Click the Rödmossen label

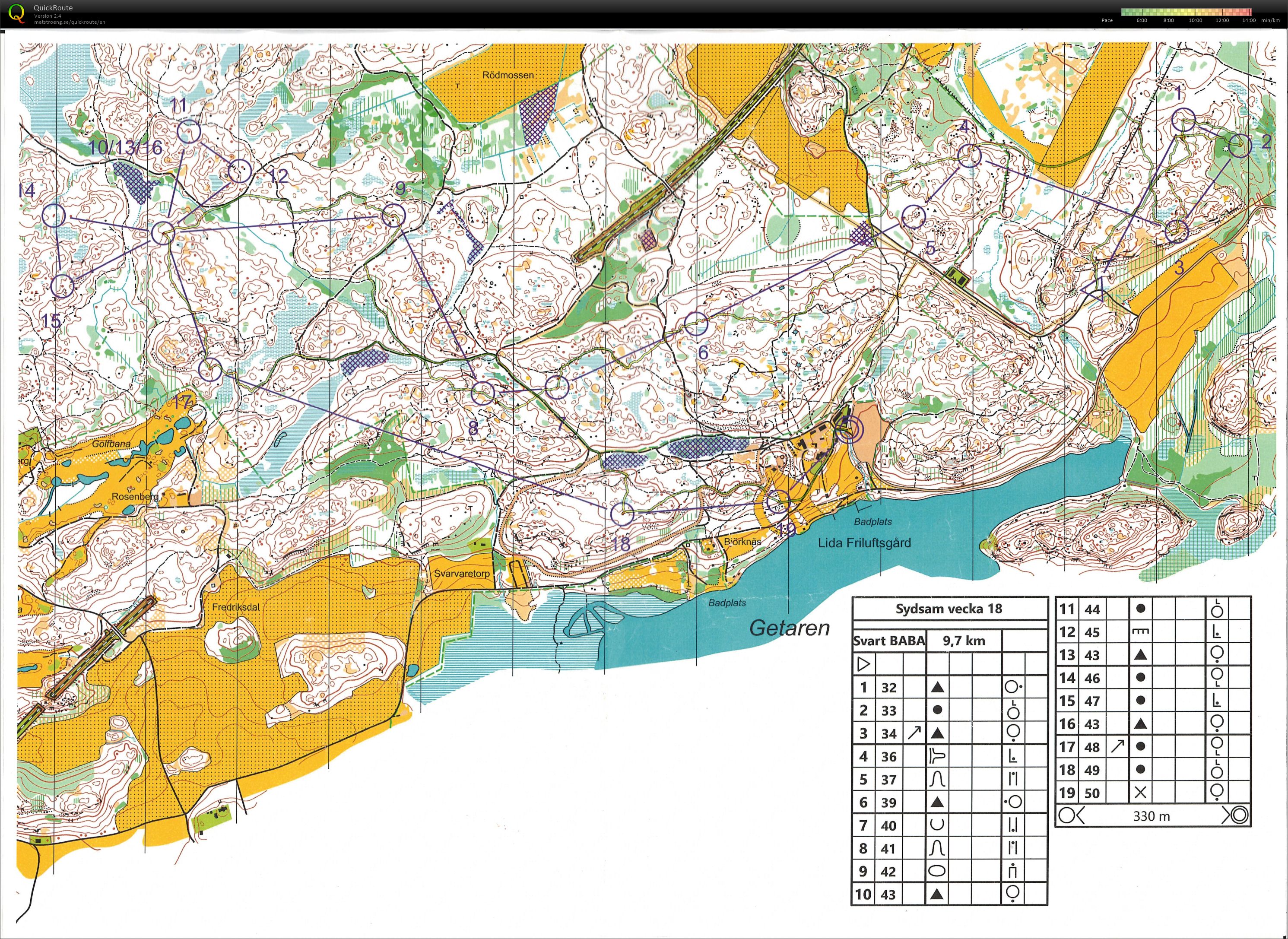509,75
